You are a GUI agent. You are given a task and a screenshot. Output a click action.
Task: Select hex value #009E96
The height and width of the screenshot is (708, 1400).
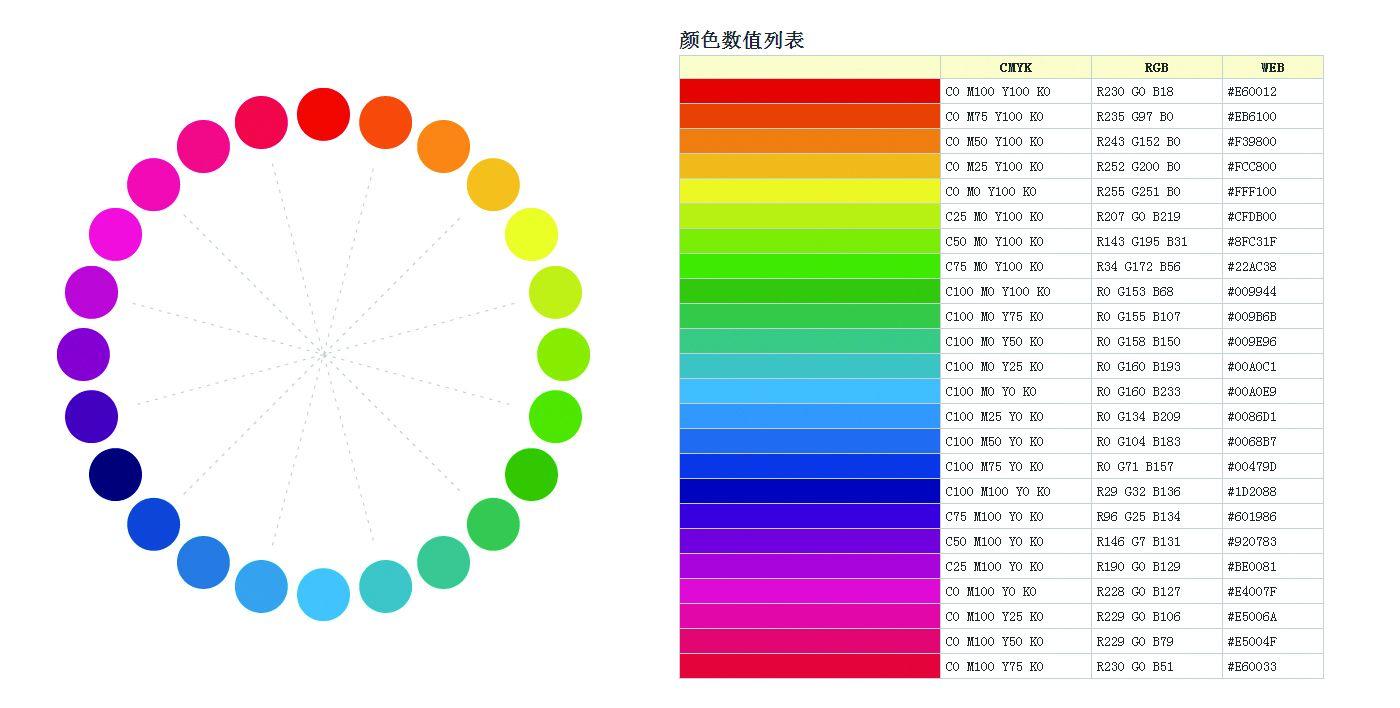coord(1252,342)
